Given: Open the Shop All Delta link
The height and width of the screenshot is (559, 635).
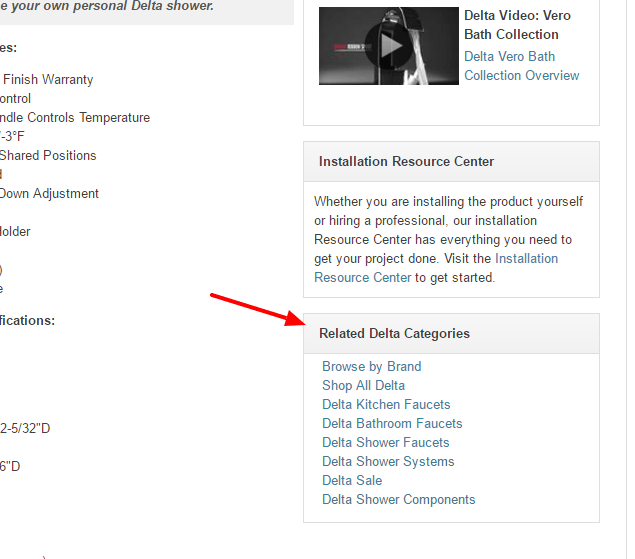Looking at the screenshot, I should pos(363,385).
